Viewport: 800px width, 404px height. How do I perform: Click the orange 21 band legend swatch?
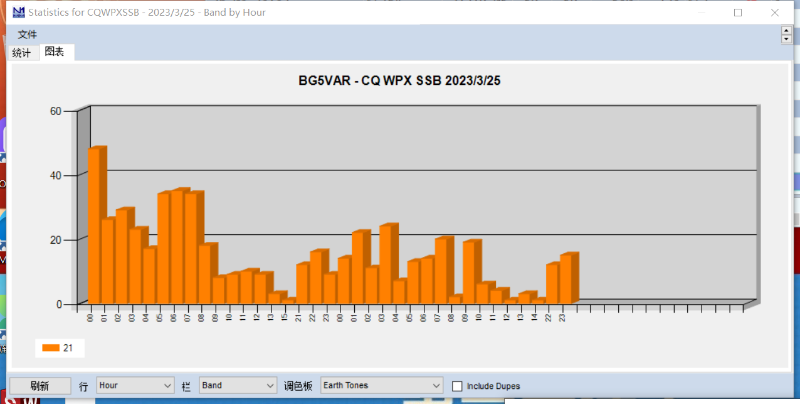click(49, 348)
